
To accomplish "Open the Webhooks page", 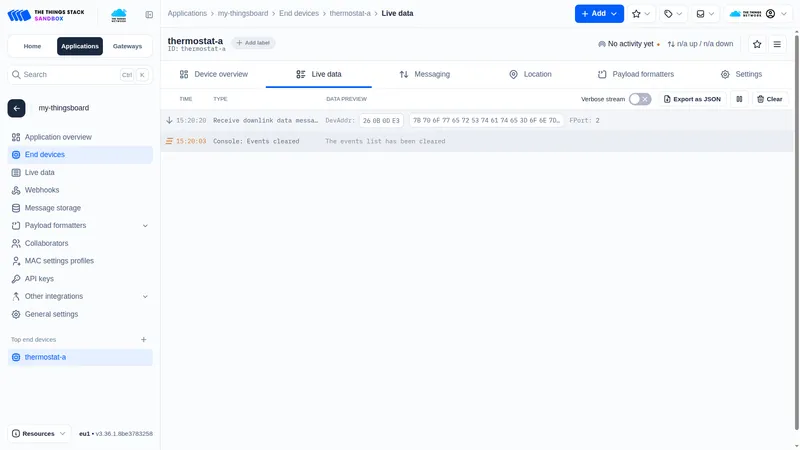I will click(80, 190).
